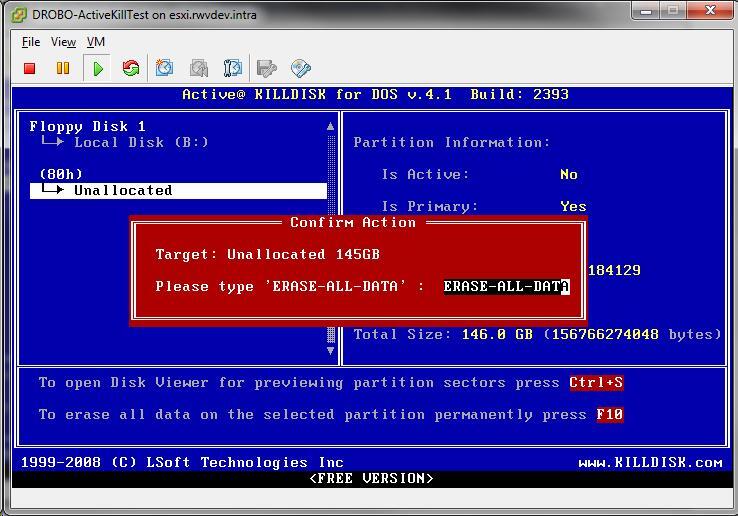738x516 pixels.
Task: Click Revert to snapshot icon
Action: click(x=199, y=68)
